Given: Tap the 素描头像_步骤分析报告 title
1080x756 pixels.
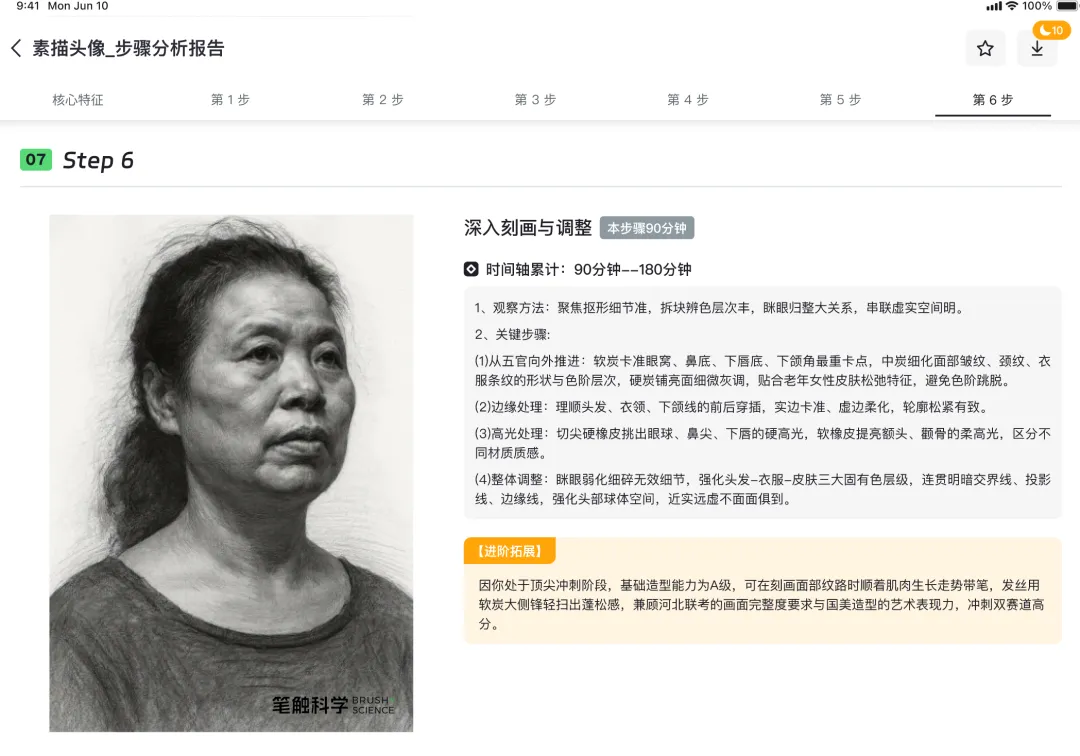Looking at the screenshot, I should click(x=128, y=48).
